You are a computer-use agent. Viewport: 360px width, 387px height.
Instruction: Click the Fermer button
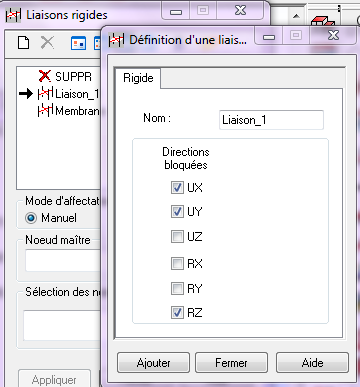click(231, 363)
